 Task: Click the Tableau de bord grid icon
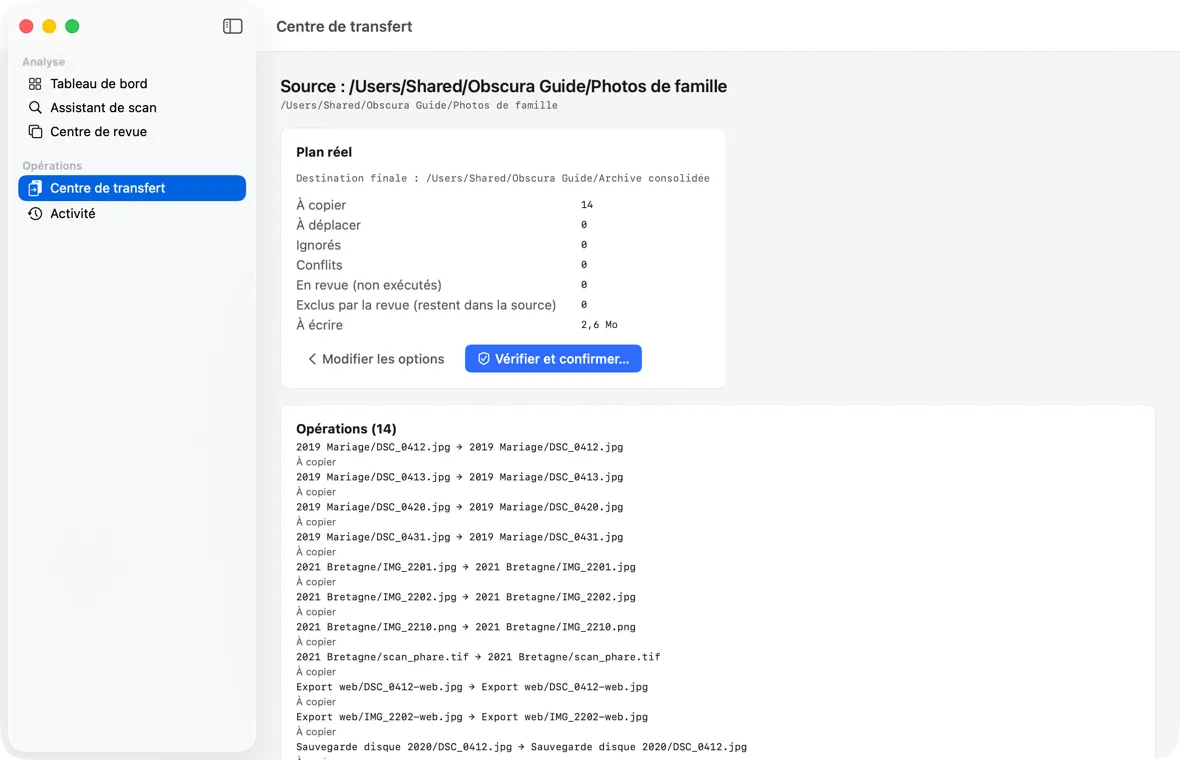[x=35, y=84]
